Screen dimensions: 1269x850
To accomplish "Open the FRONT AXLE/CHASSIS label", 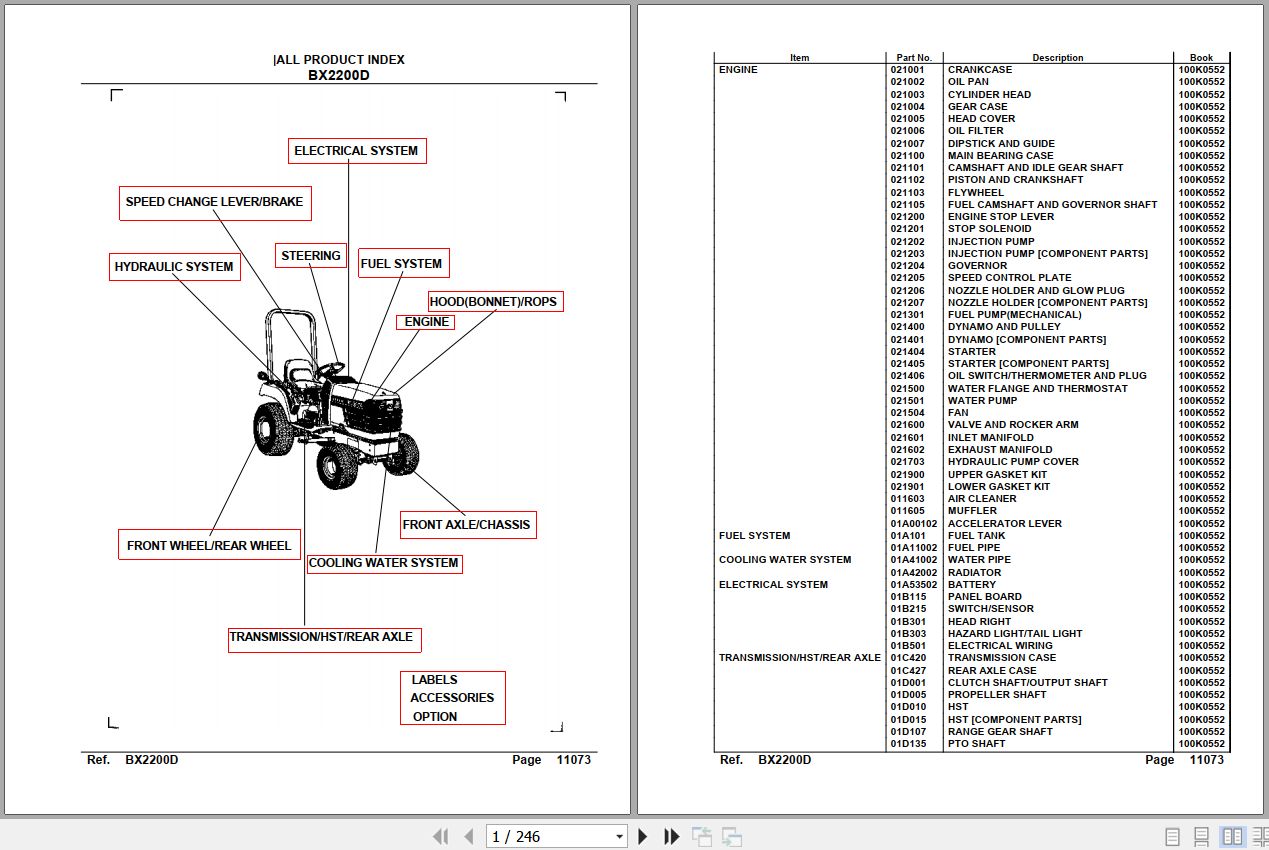I will [x=467, y=525].
